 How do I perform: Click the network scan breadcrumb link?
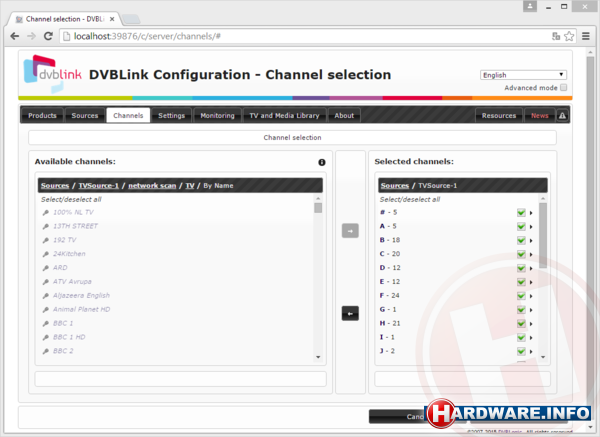click(x=152, y=186)
